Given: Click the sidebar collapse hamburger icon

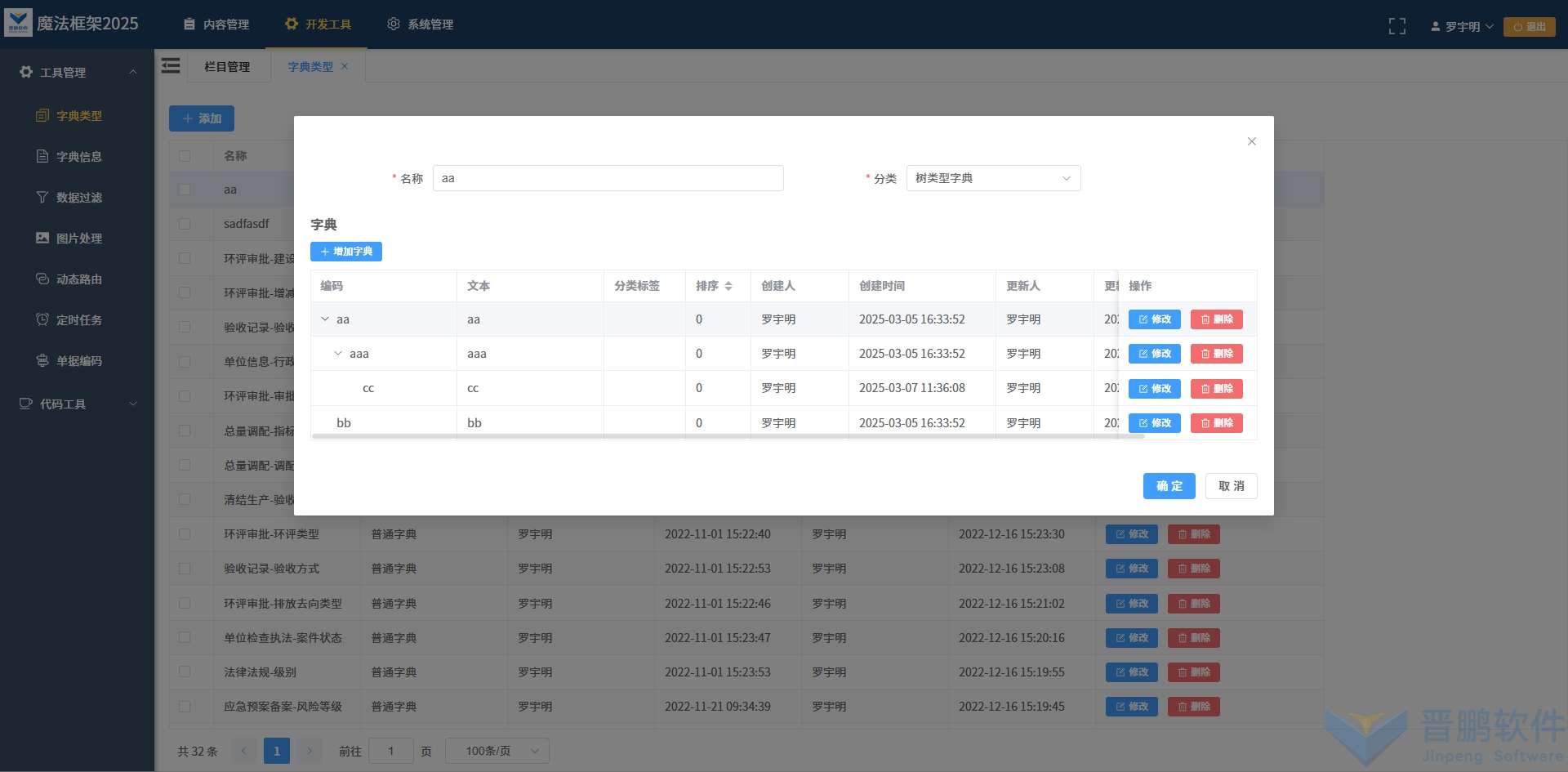Looking at the screenshot, I should coord(171,65).
